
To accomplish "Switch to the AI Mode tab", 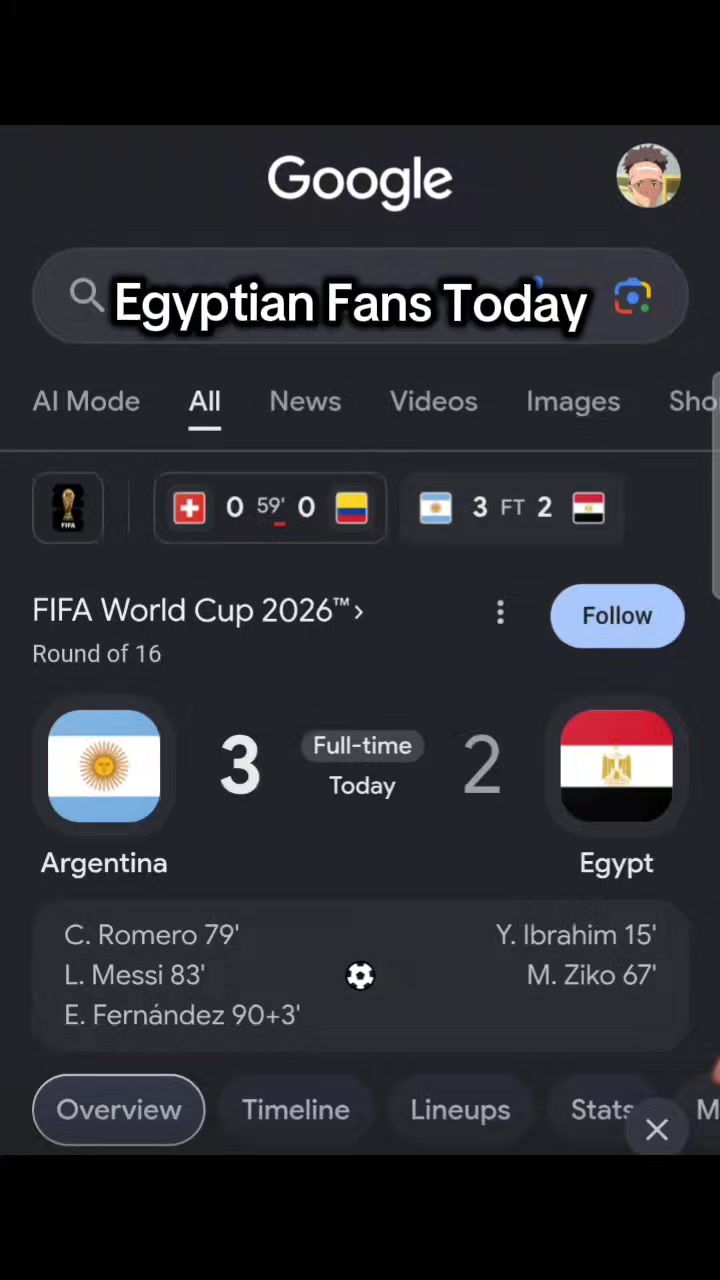I will pos(86,402).
